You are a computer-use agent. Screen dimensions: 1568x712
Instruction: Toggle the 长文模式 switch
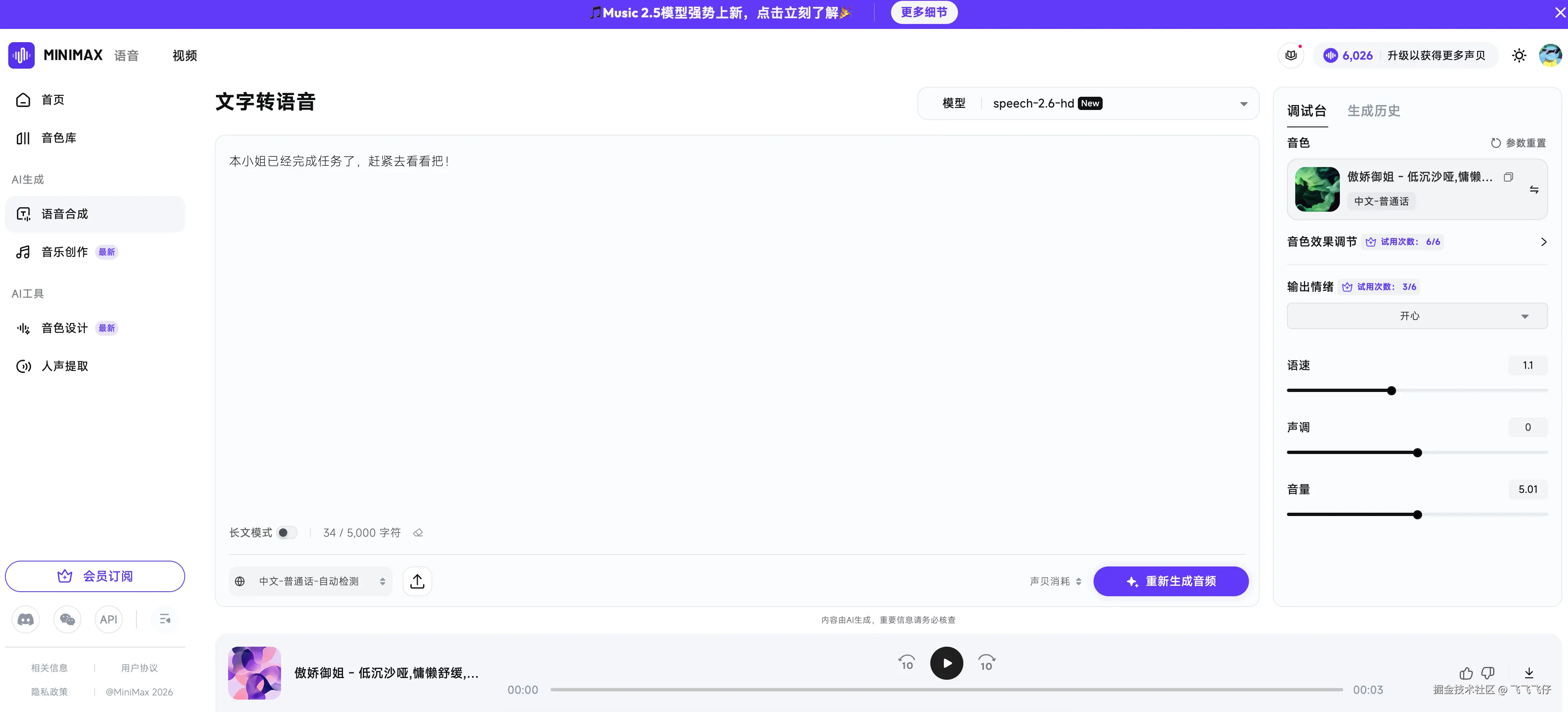coord(287,533)
